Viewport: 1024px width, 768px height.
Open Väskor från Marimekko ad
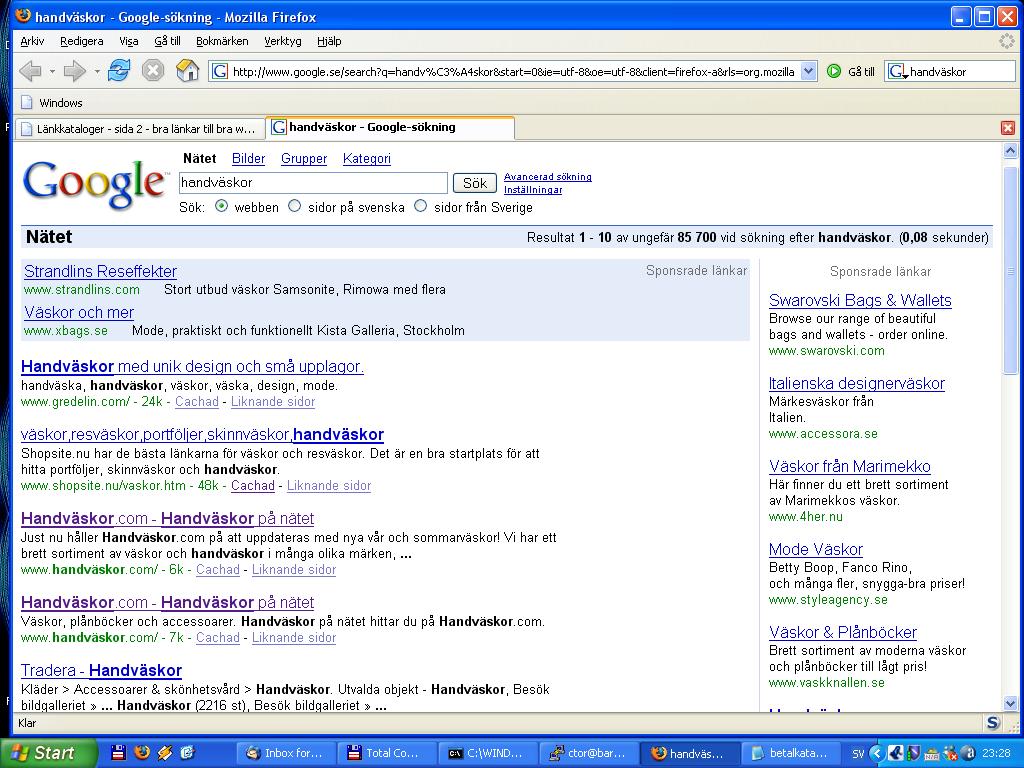[850, 466]
